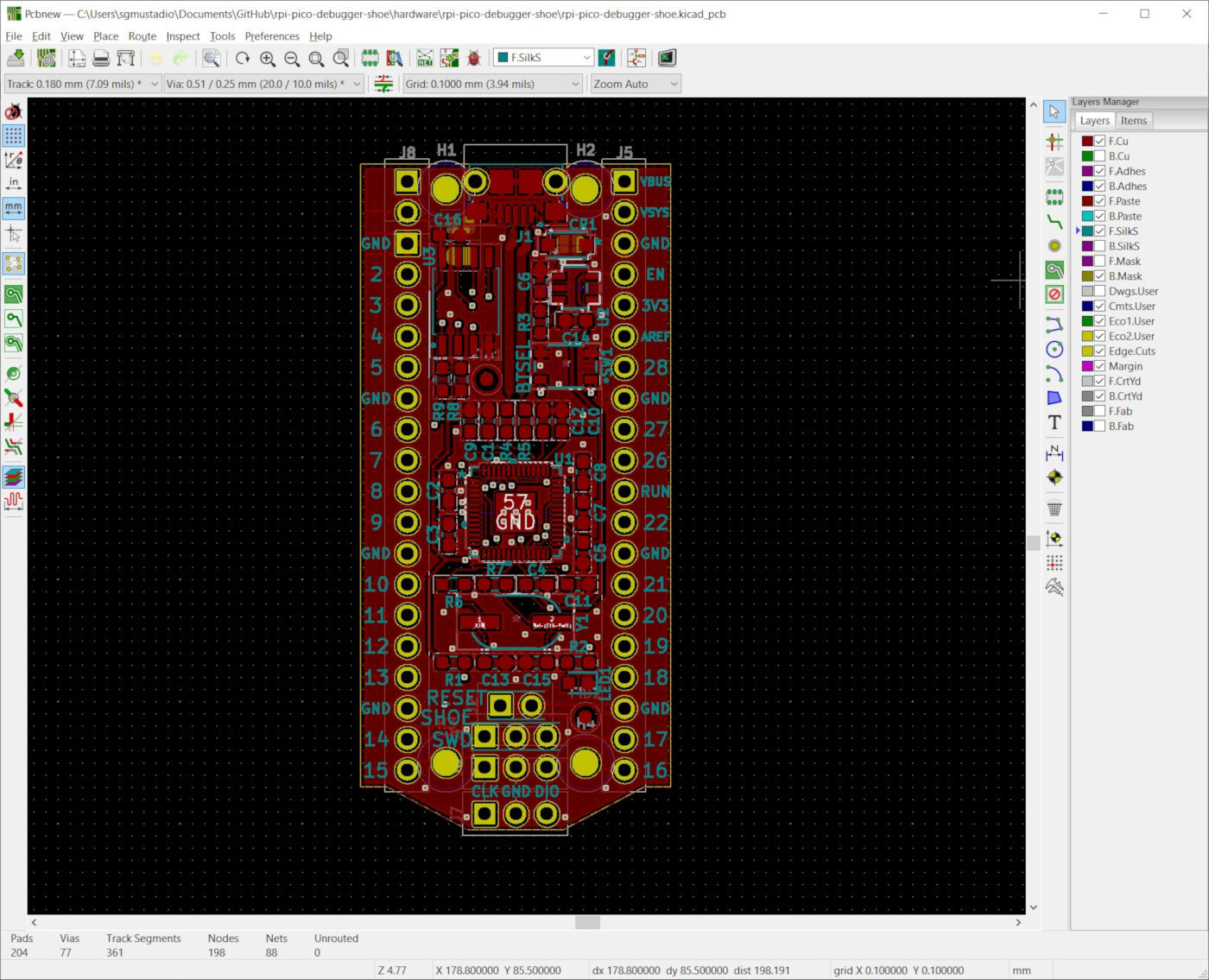Switch display units to inches
The height and width of the screenshot is (980, 1209).
pos(13,182)
